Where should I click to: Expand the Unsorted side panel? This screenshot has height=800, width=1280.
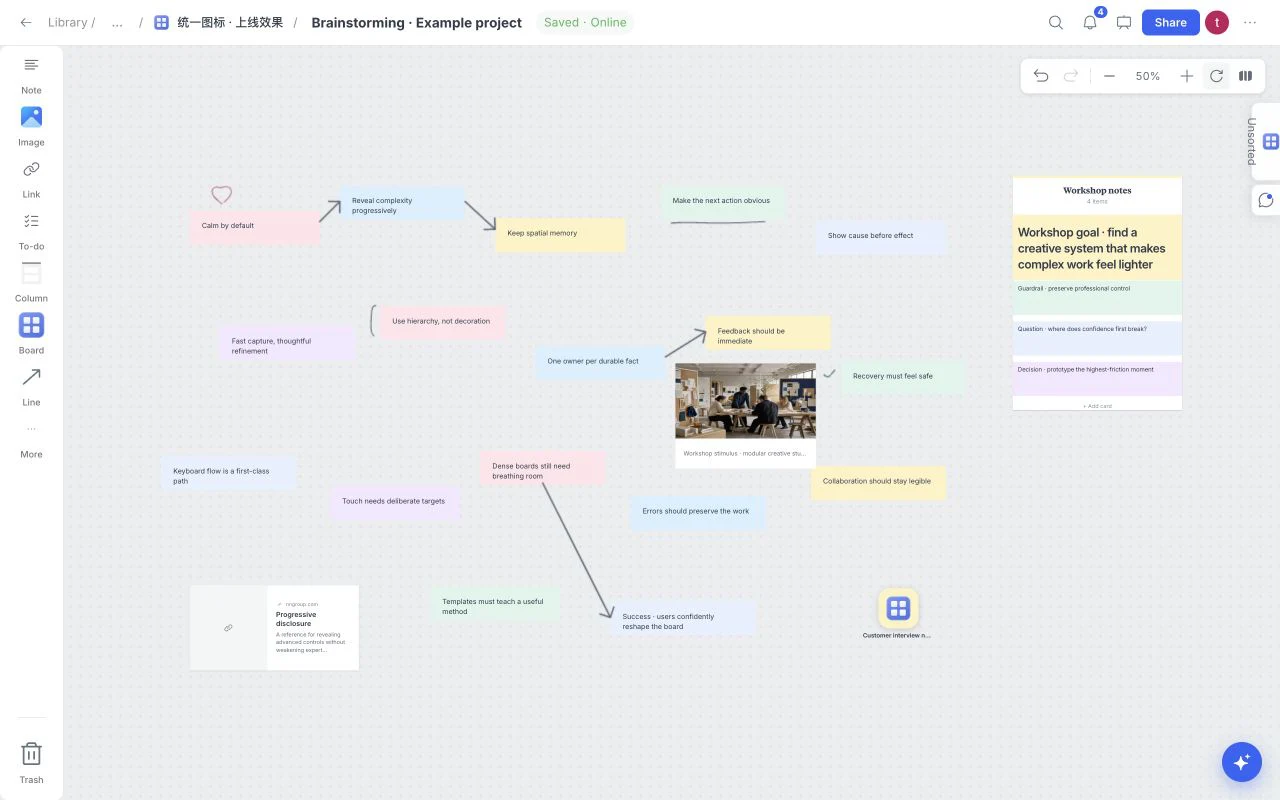(1265, 142)
